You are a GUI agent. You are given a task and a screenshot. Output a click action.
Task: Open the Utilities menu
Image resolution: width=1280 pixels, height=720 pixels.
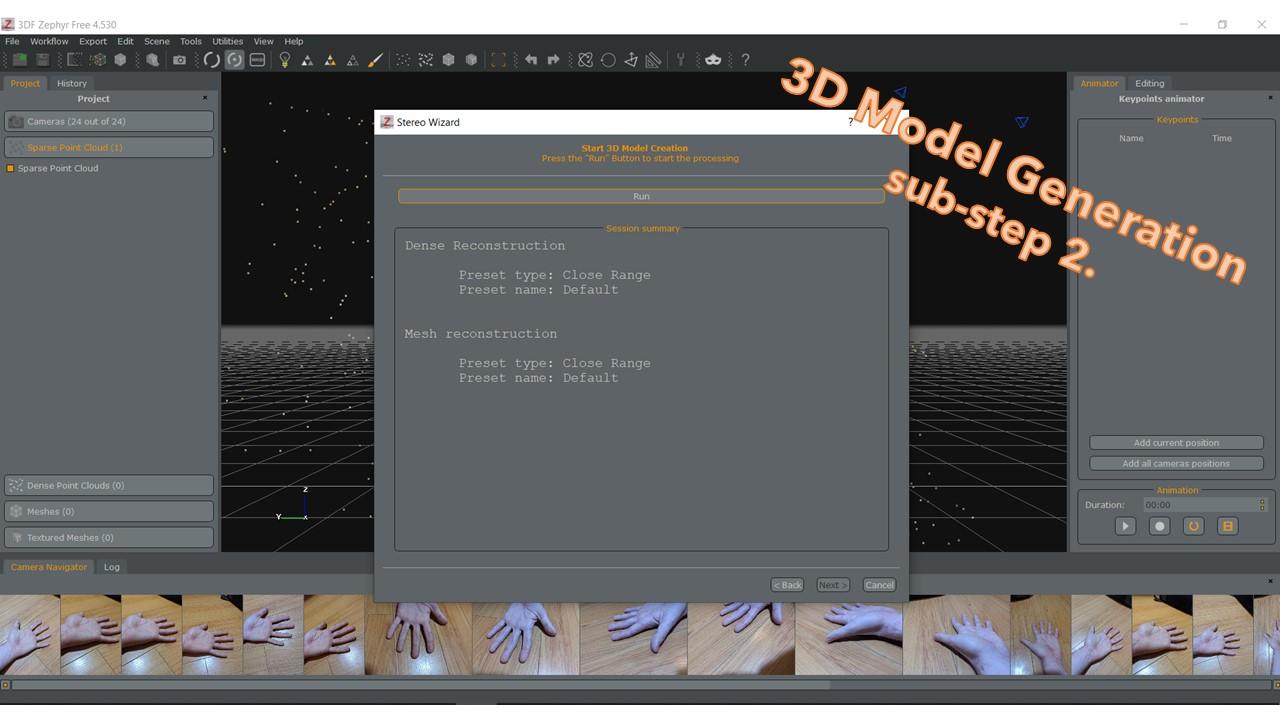point(227,42)
